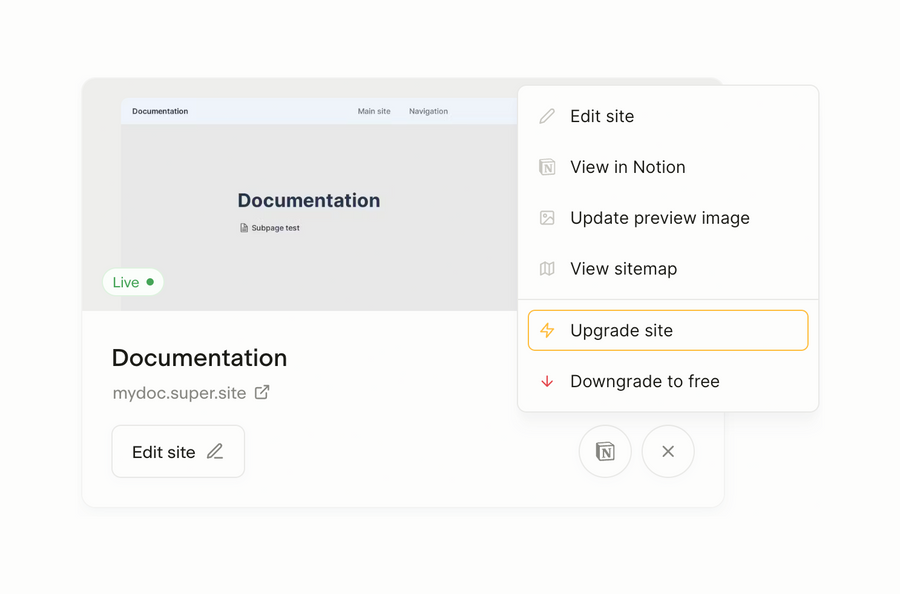Click the Notion icon next to View in Notion

click(546, 167)
